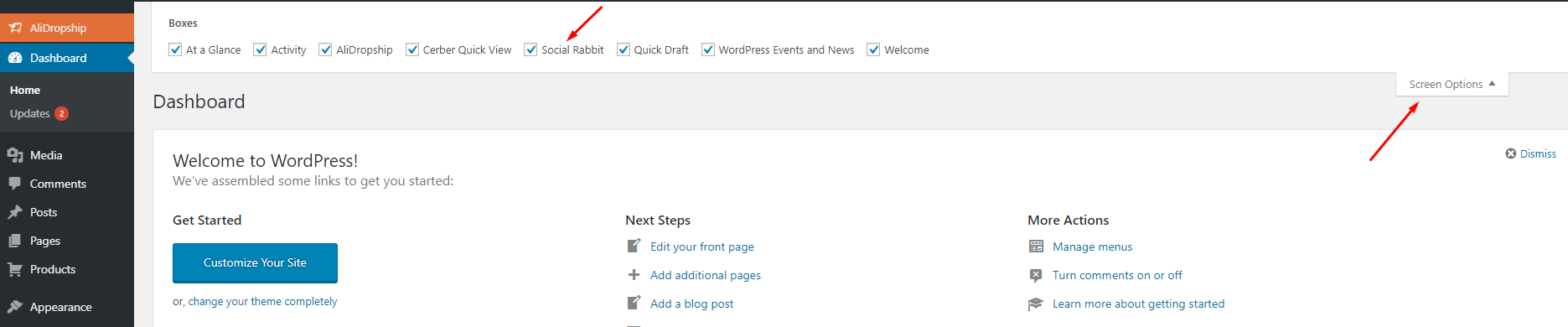Collapse the Screen Options panel
Image resolution: width=1568 pixels, height=327 pixels.
[1452, 85]
